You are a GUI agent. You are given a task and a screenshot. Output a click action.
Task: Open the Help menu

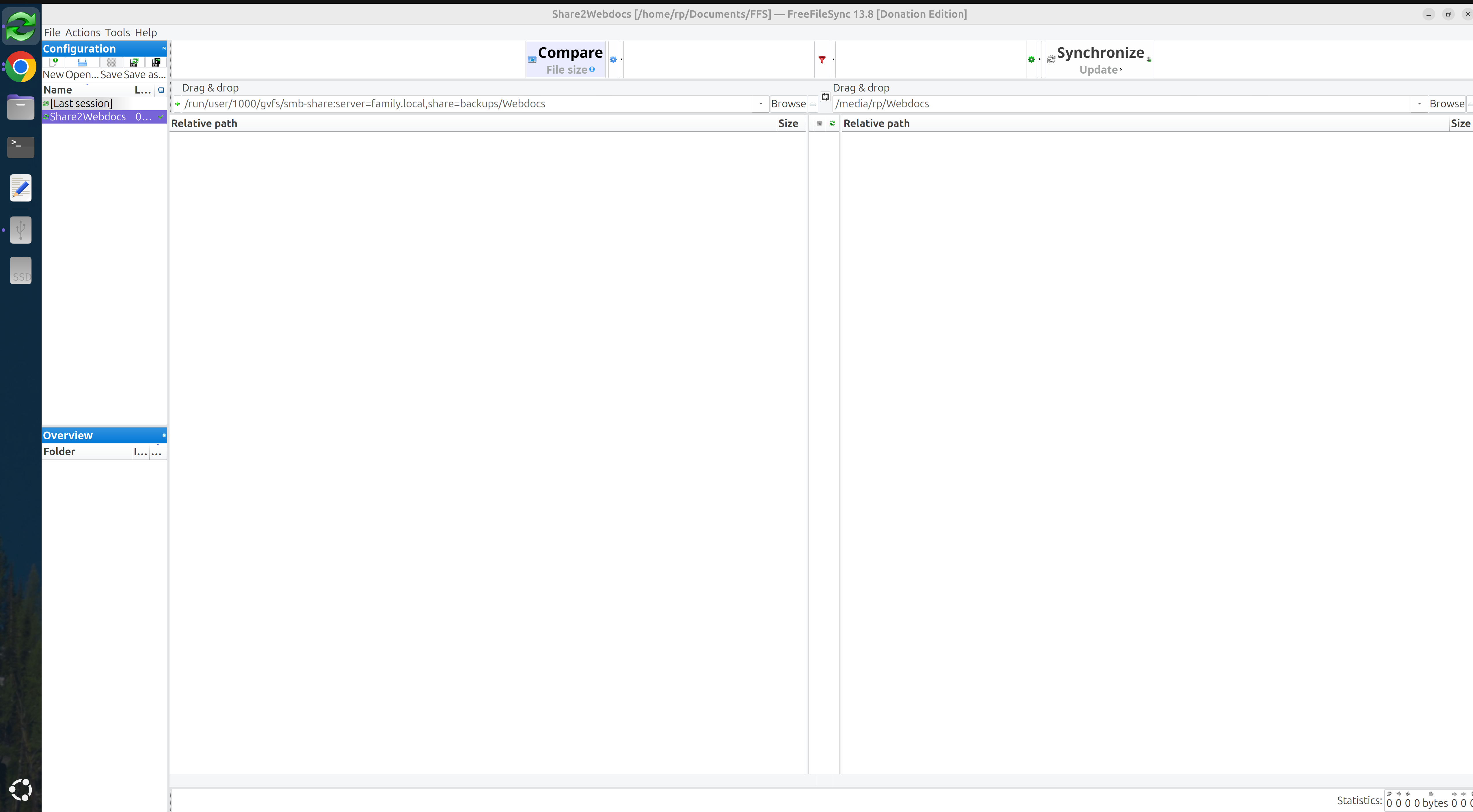point(146,33)
